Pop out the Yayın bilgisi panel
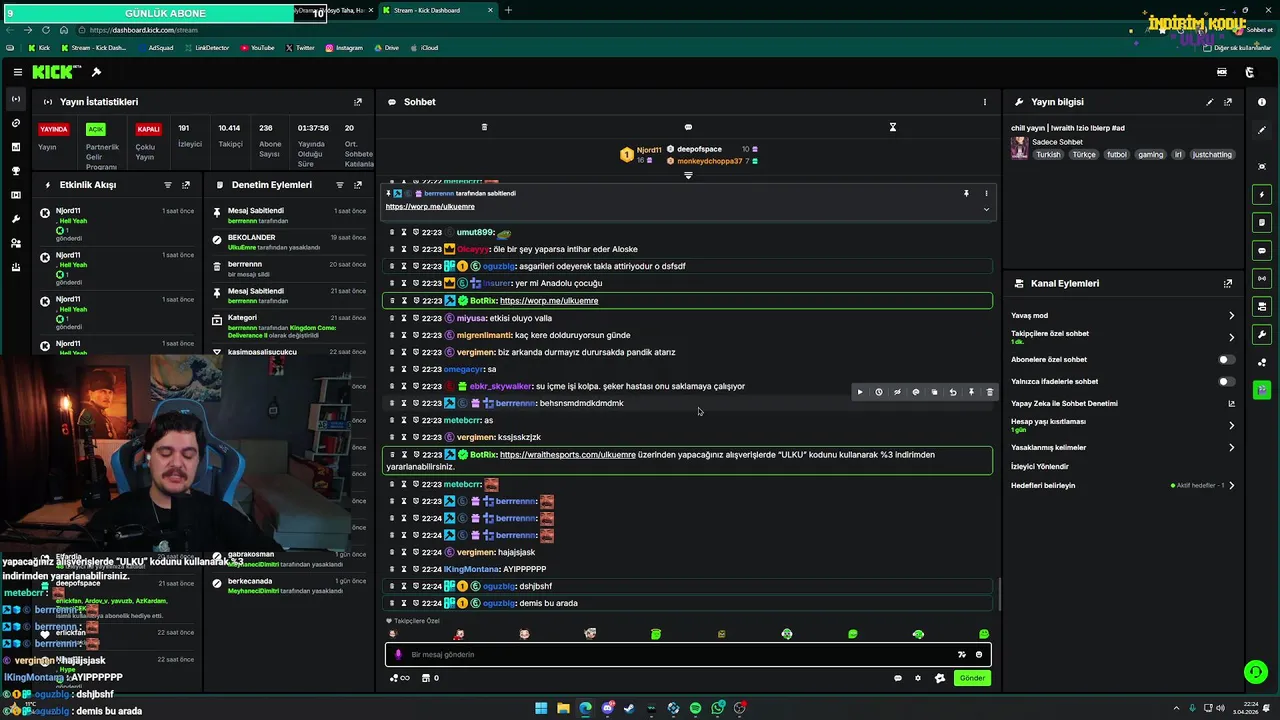The height and width of the screenshot is (720, 1280). (x=1228, y=102)
